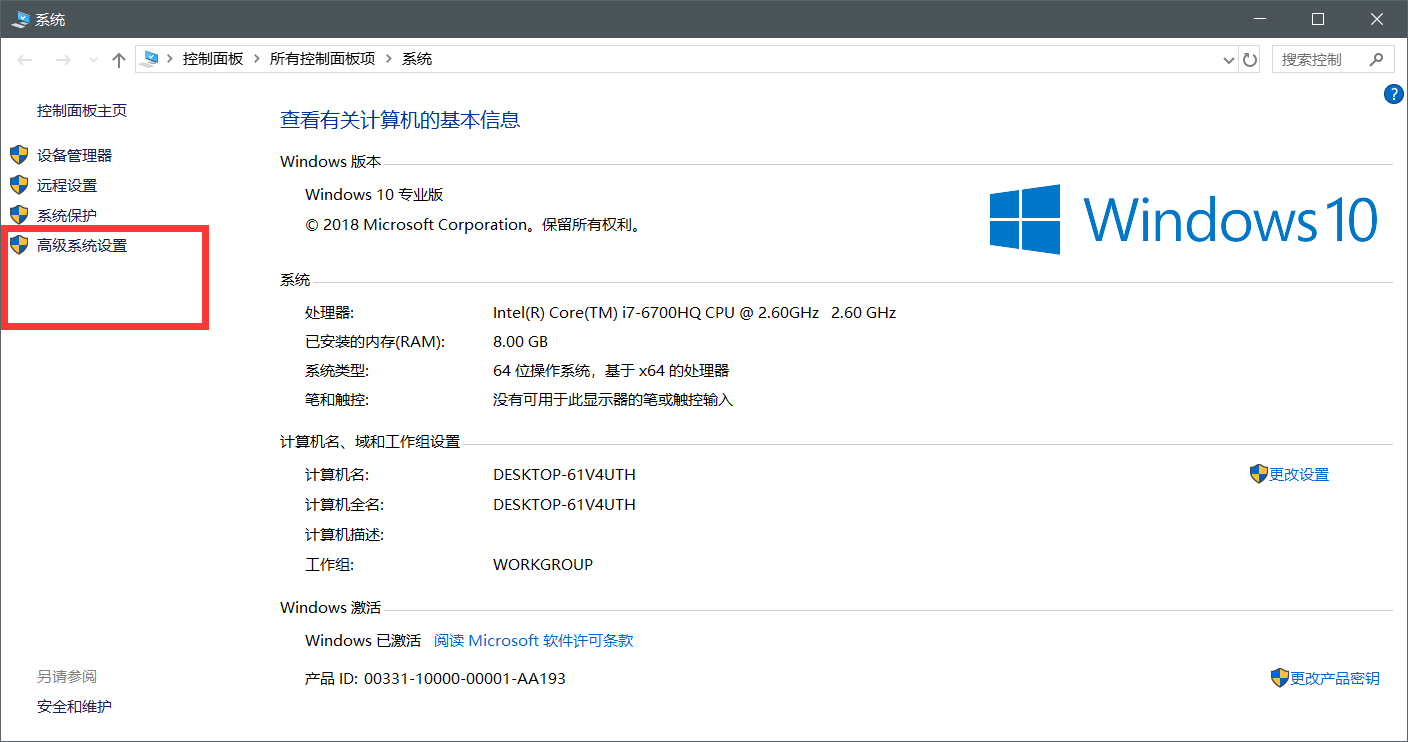The height and width of the screenshot is (742, 1408).
Task: Click the Windows 10 logo
Action: click(x=1184, y=219)
